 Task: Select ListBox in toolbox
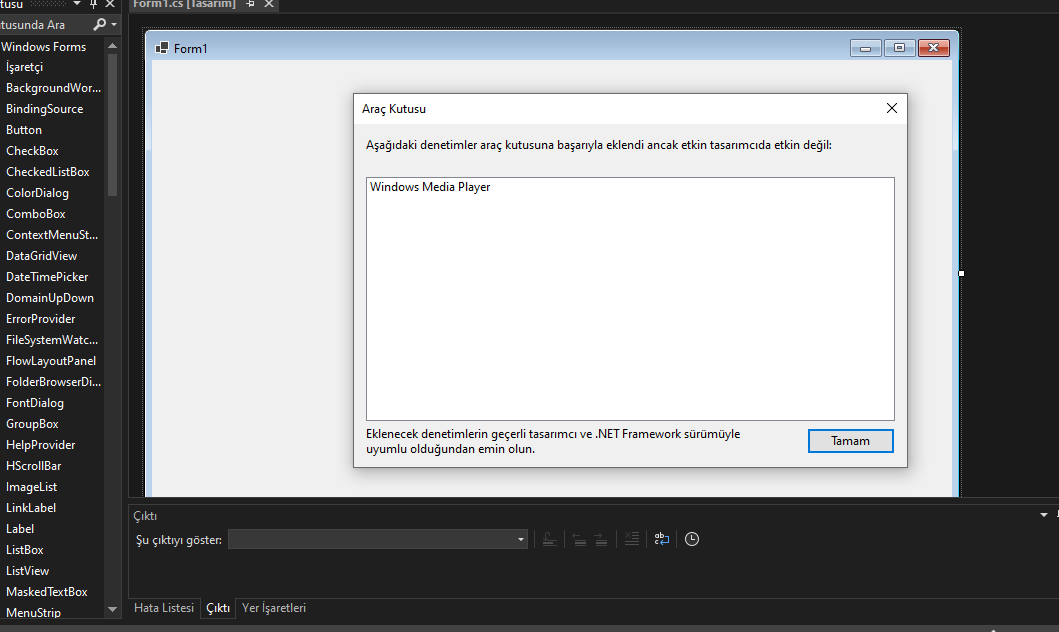click(x=24, y=550)
